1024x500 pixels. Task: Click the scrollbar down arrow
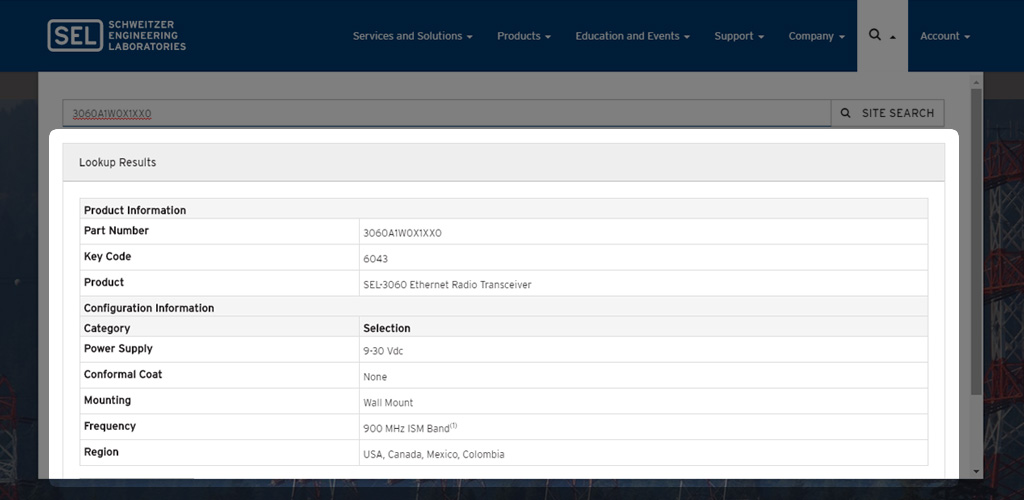976,471
